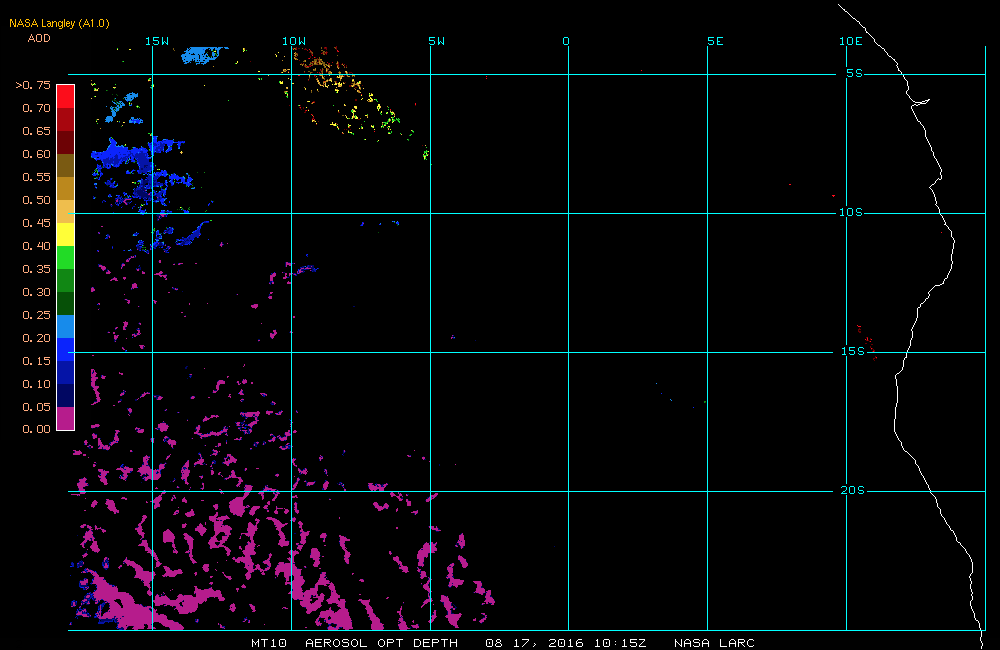This screenshot has width=1000, height=650.
Task: Click the 5S latitude label
Action: [855, 73]
